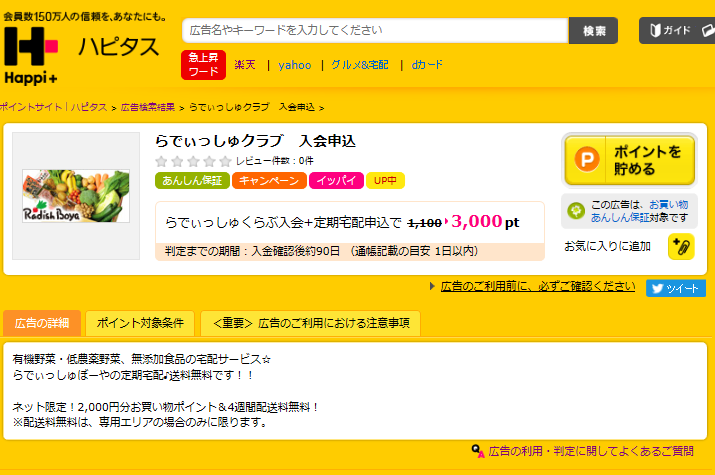Open the Hapitas logo home link

coord(82,56)
